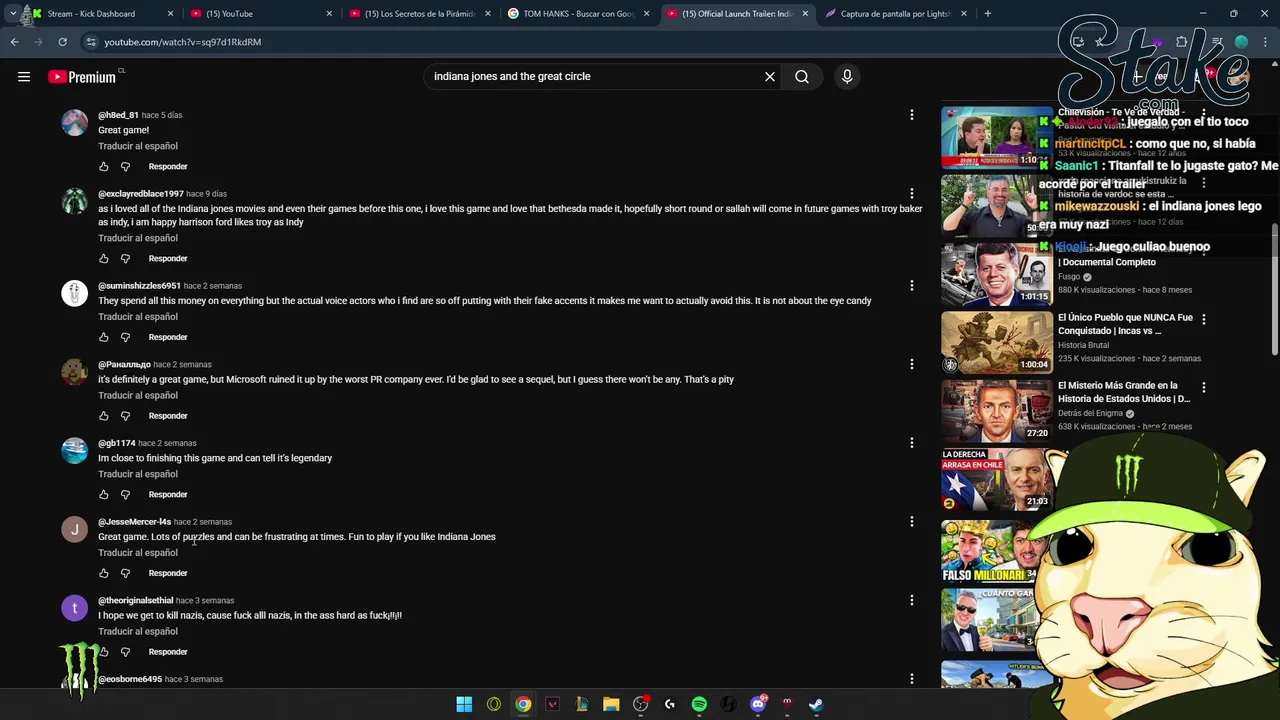1280x720 pixels.
Task: Like the @gb1174 comment
Action: tap(103, 495)
